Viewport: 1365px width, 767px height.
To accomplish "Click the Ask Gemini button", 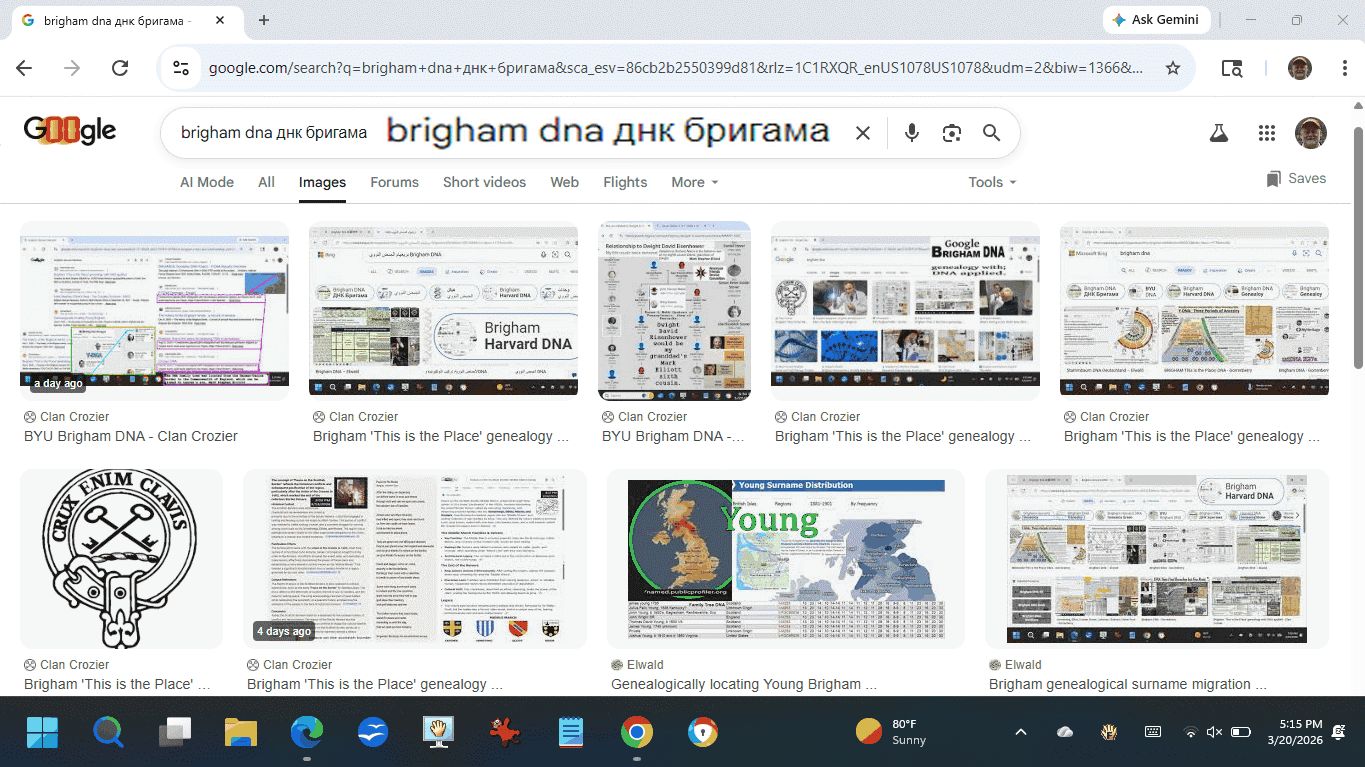I will point(1156,20).
